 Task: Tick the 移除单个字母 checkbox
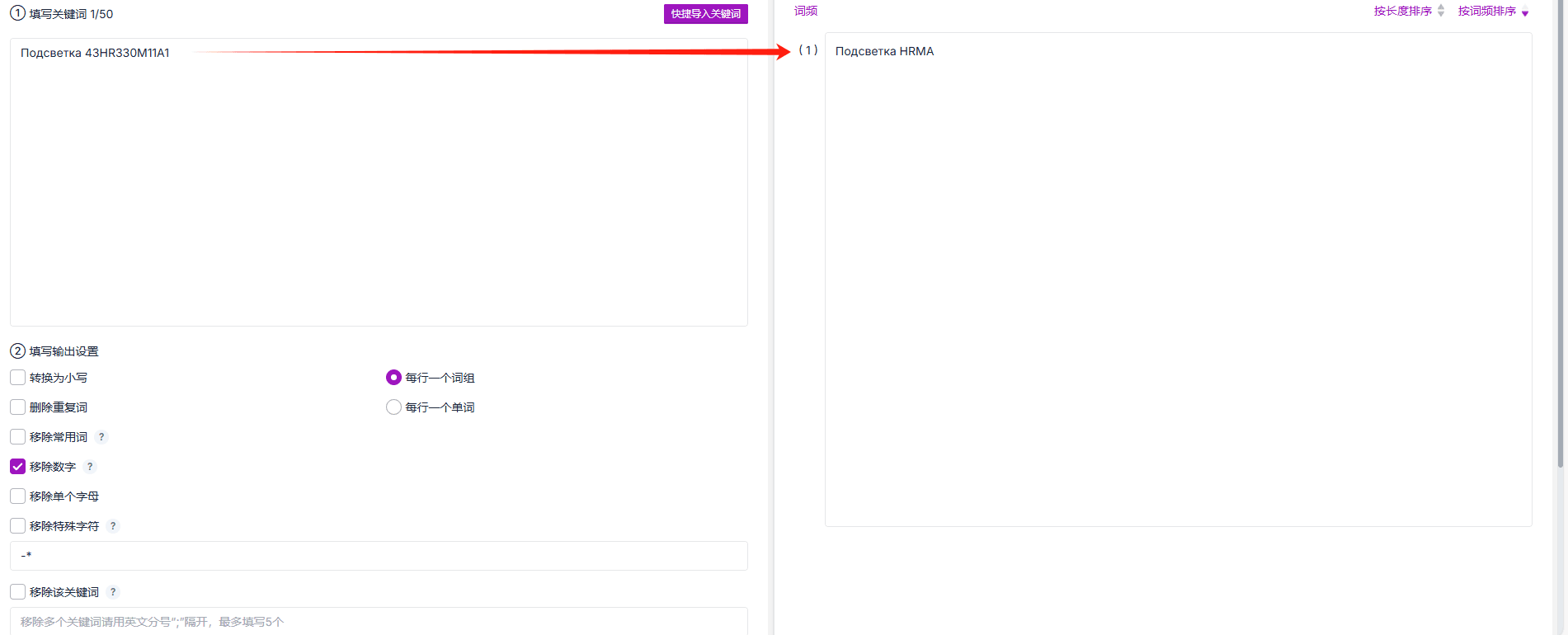click(17, 496)
